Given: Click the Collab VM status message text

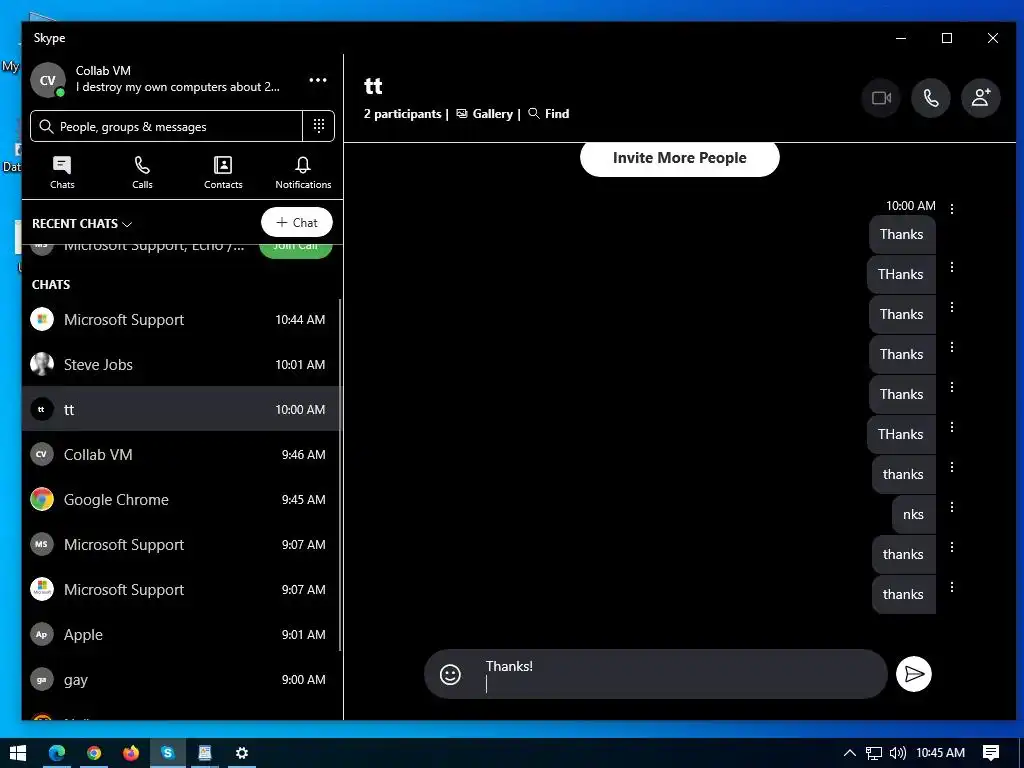Looking at the screenshot, I should [178, 87].
